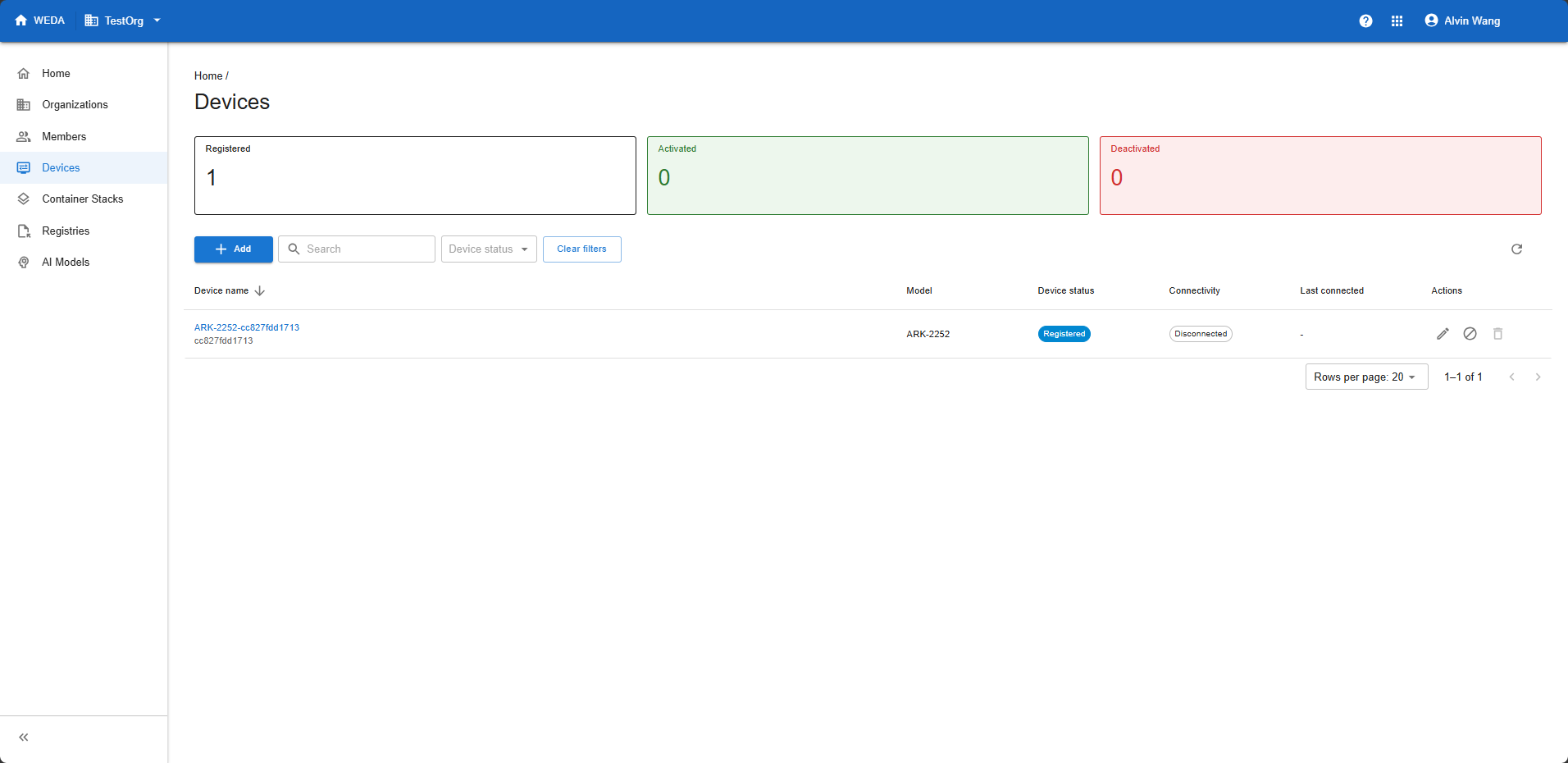1568x763 pixels.
Task: Select Devices in the sidebar
Action: pos(84,168)
